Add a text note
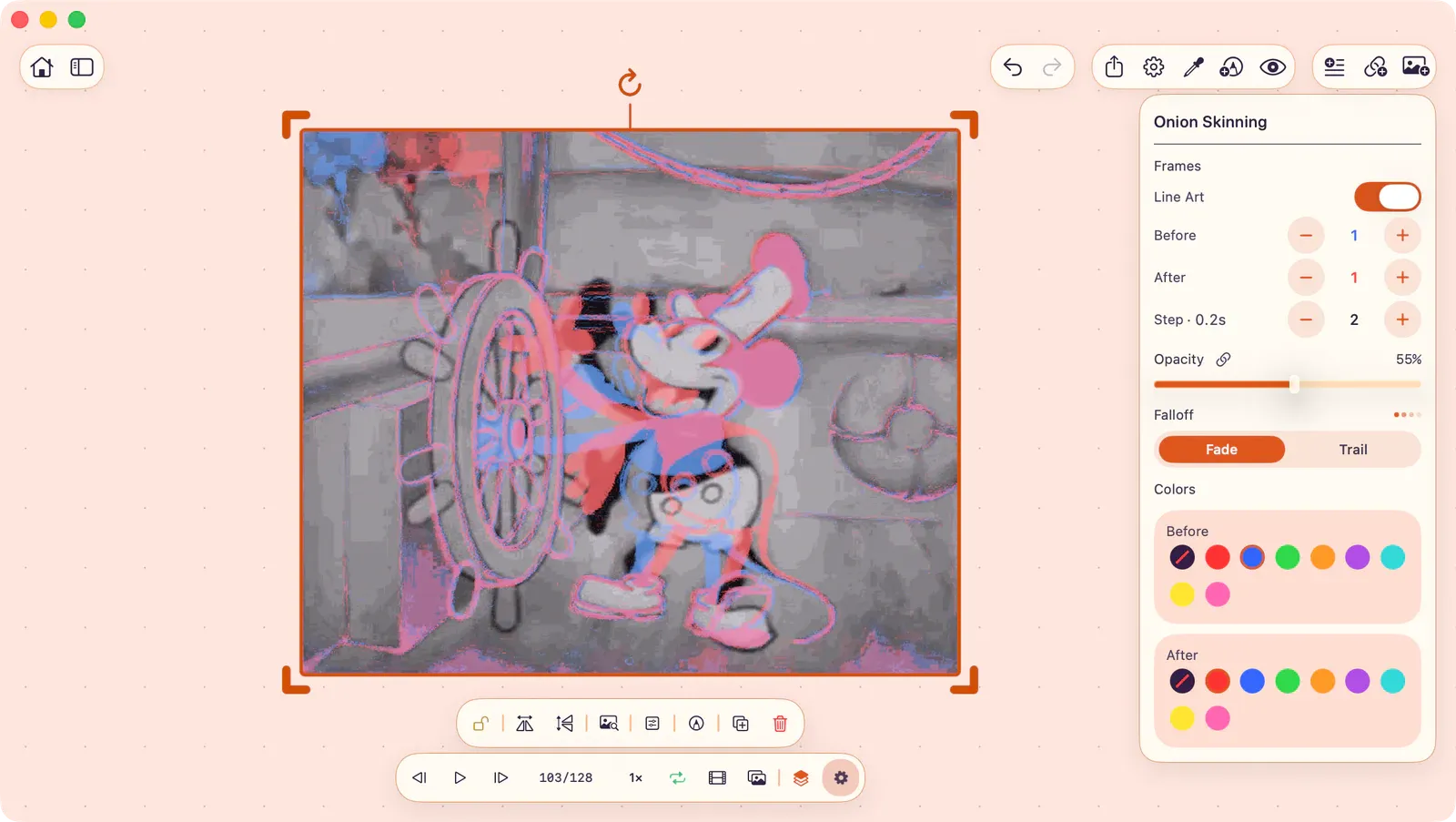Image resolution: width=1456 pixels, height=822 pixels. click(1334, 66)
